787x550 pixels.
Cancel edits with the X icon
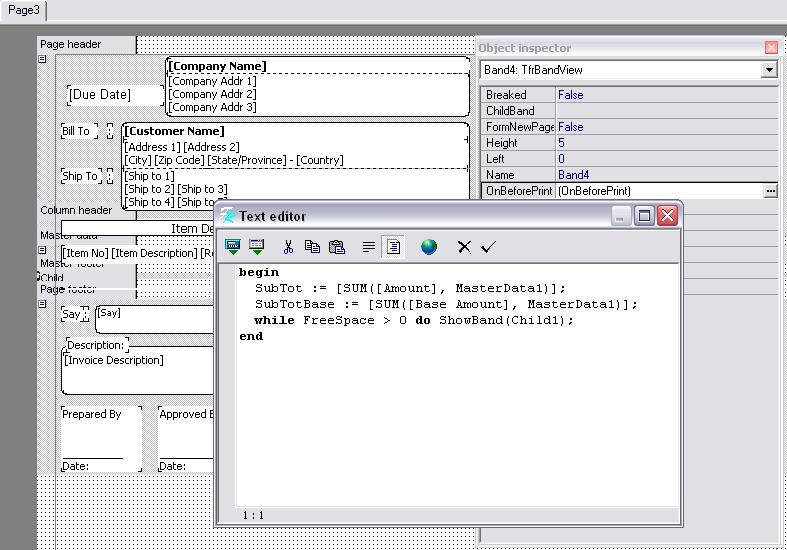464,246
